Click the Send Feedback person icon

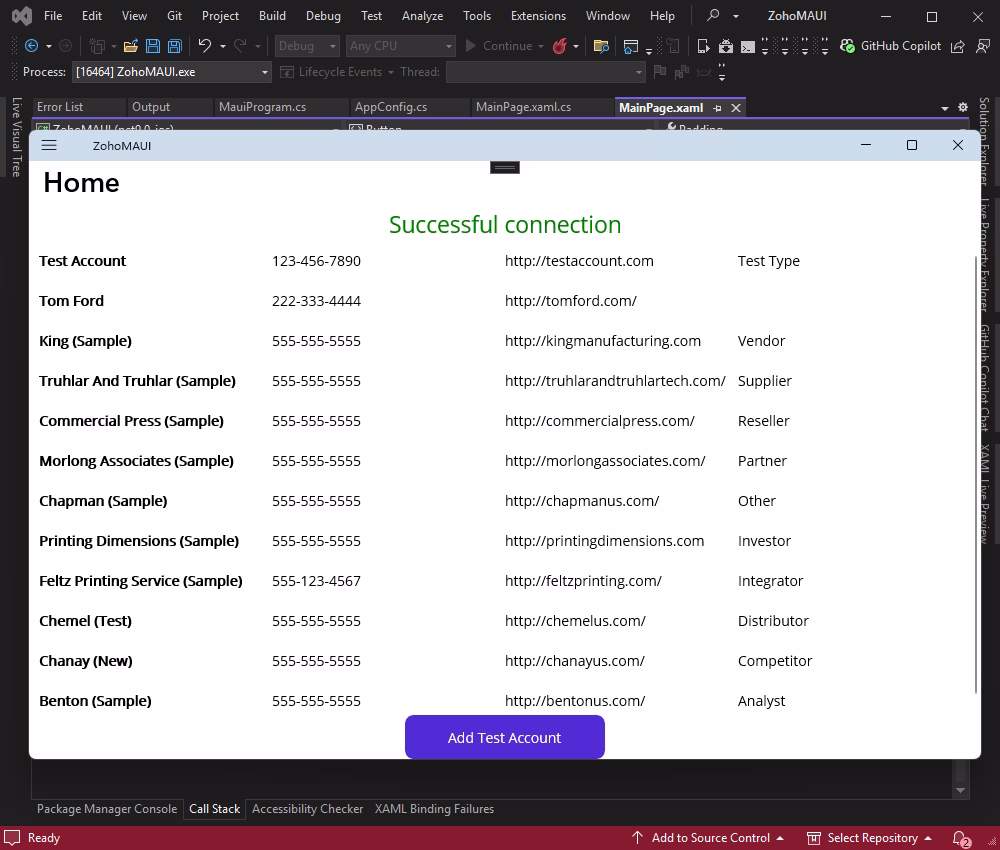983,46
